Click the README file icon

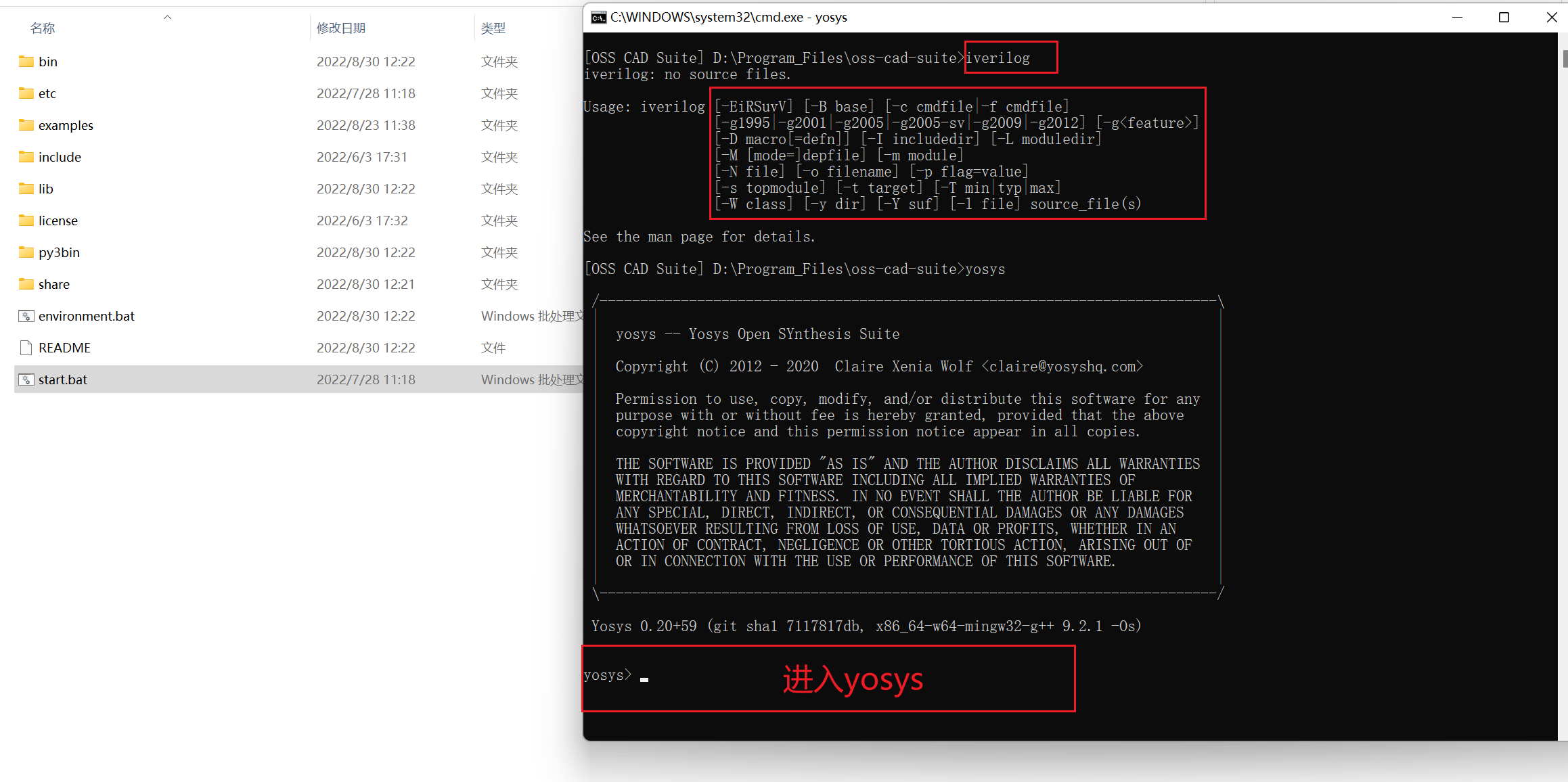point(26,348)
